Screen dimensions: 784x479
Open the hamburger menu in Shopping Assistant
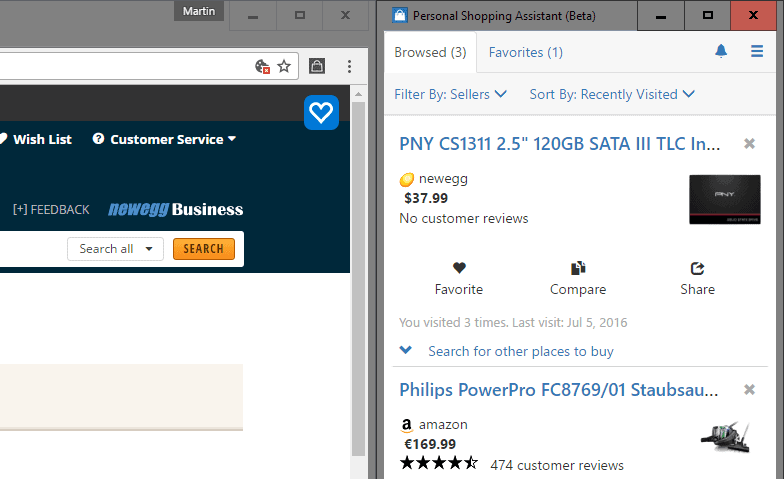tap(757, 52)
